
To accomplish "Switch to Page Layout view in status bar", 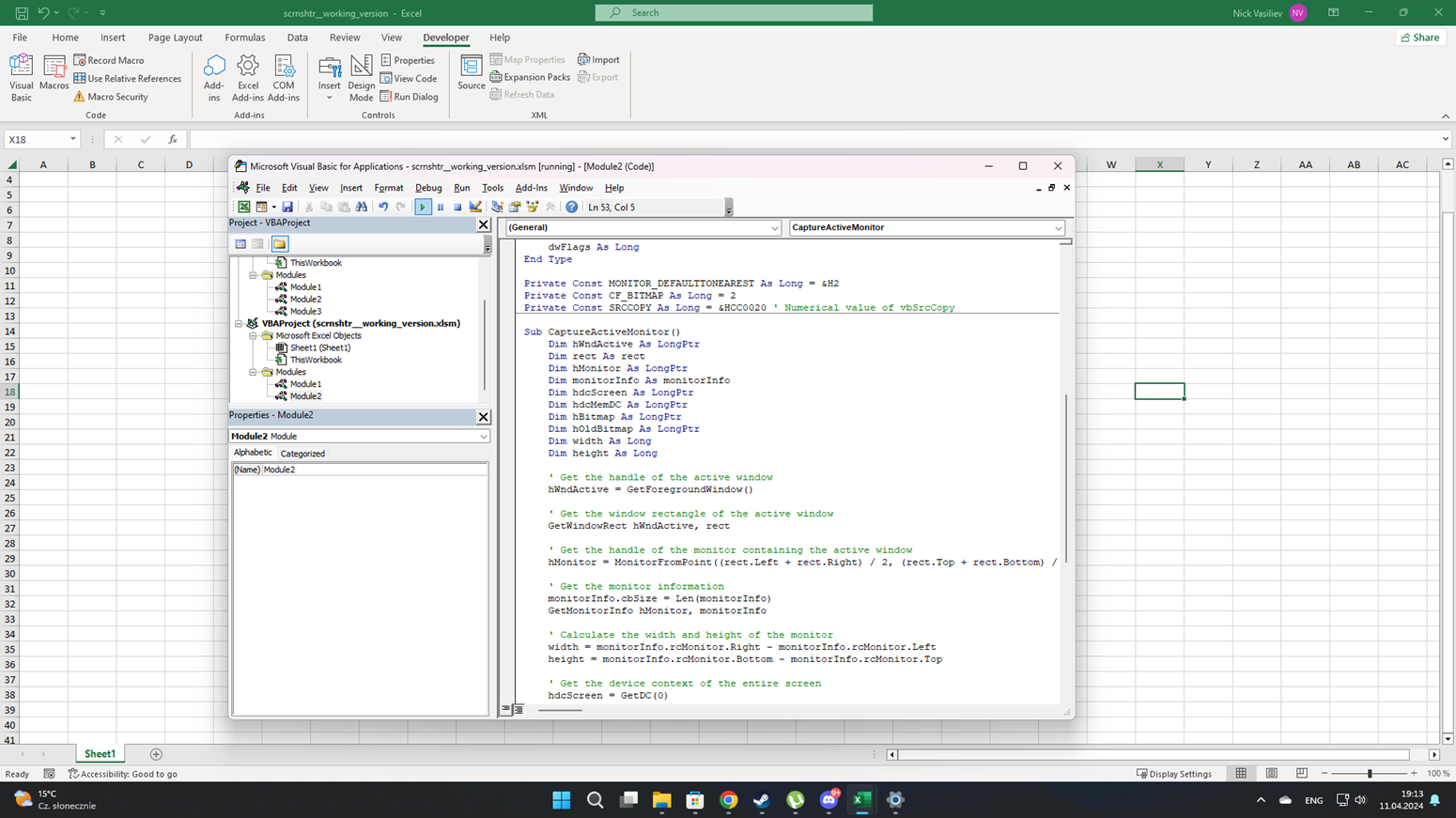I will click(x=1272, y=774).
